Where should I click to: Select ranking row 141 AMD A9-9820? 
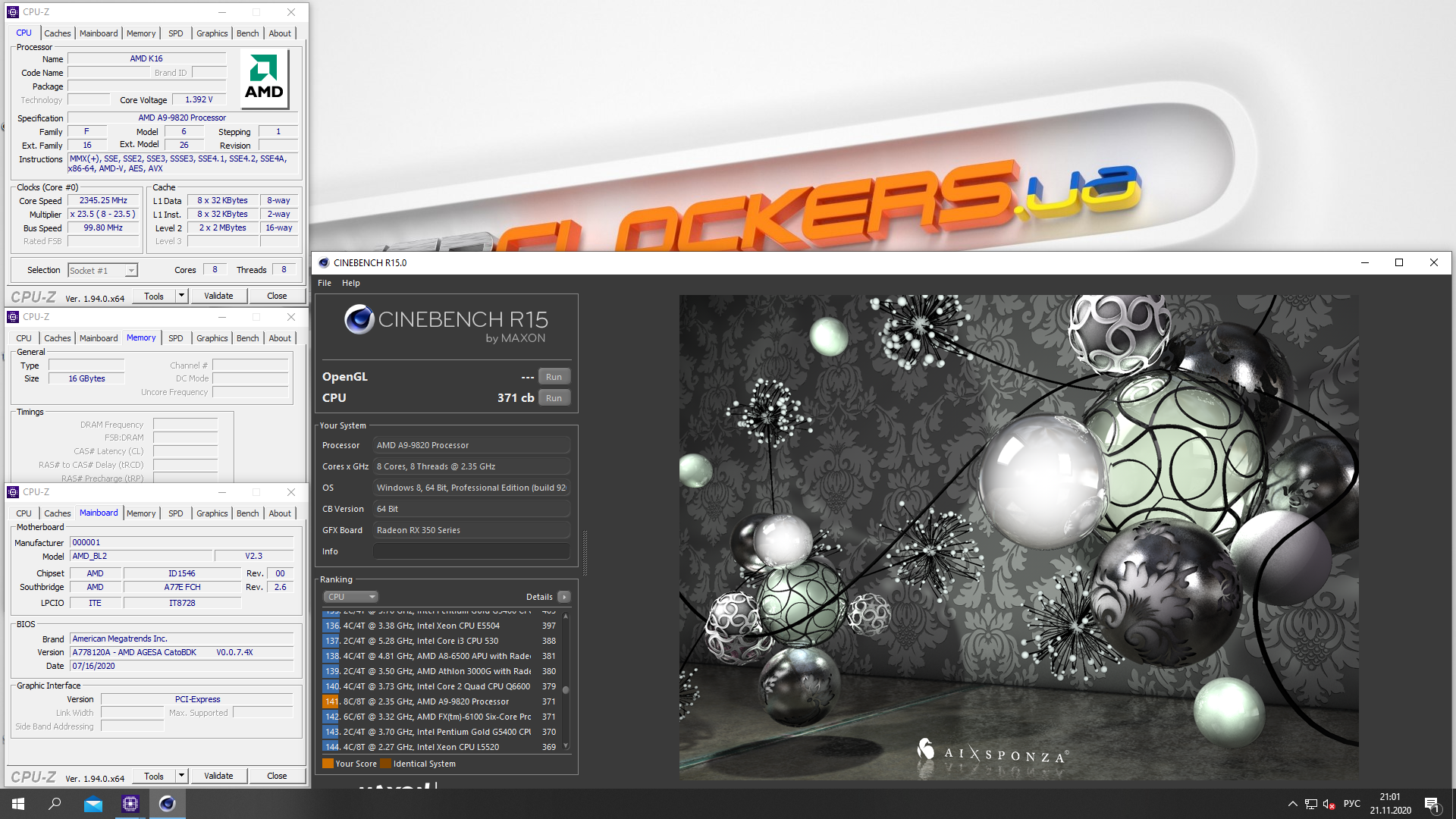[x=441, y=701]
